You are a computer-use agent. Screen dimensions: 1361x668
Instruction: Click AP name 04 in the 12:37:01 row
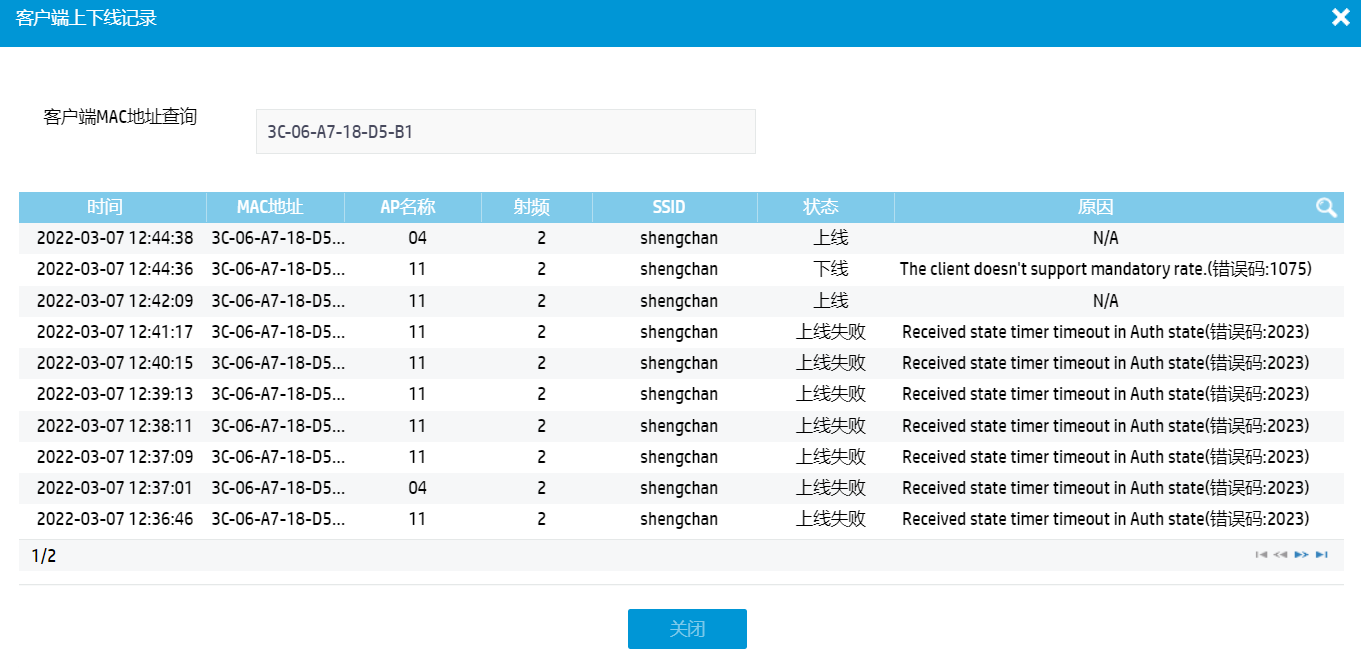coord(417,488)
